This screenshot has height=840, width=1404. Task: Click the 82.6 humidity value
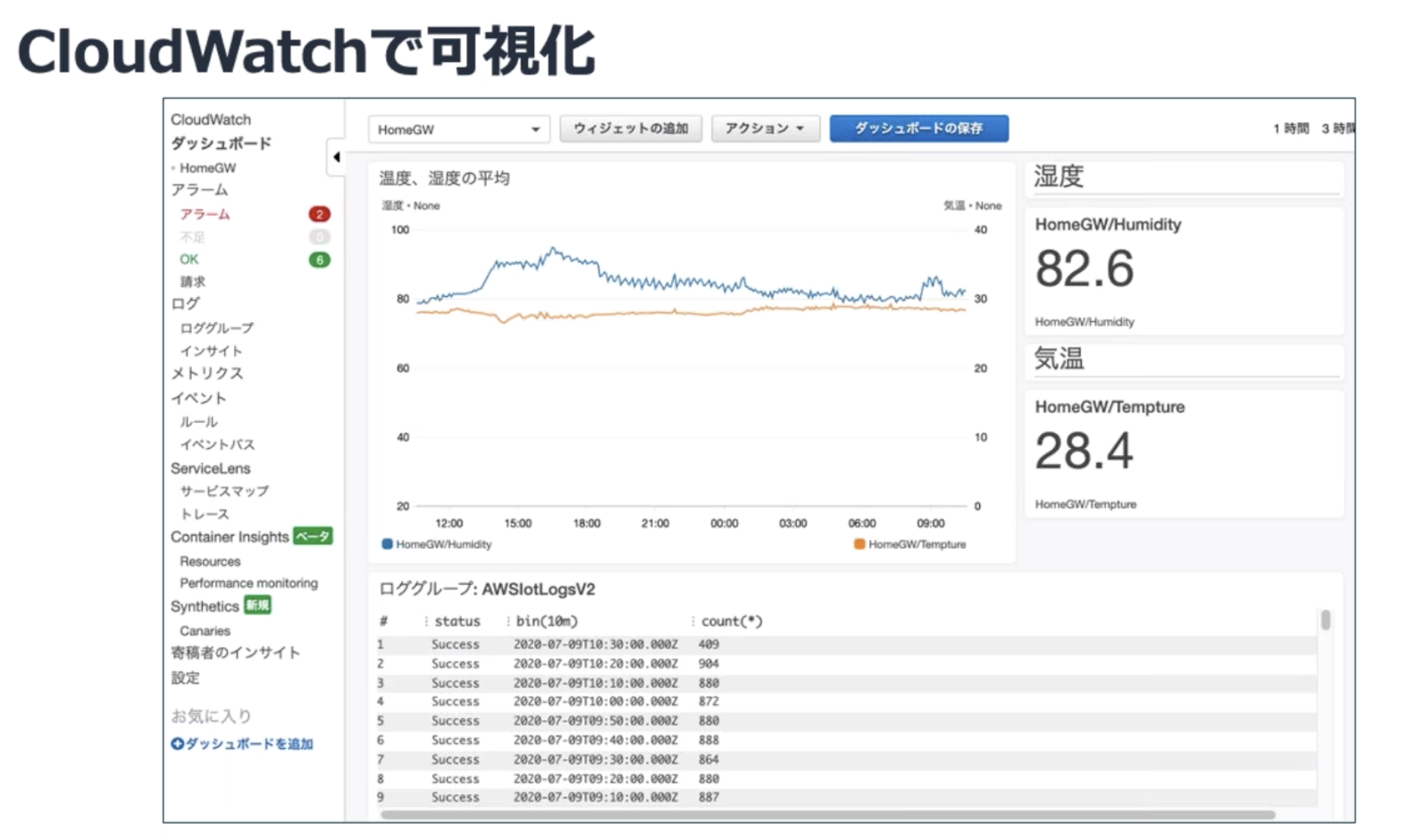pos(1084,269)
